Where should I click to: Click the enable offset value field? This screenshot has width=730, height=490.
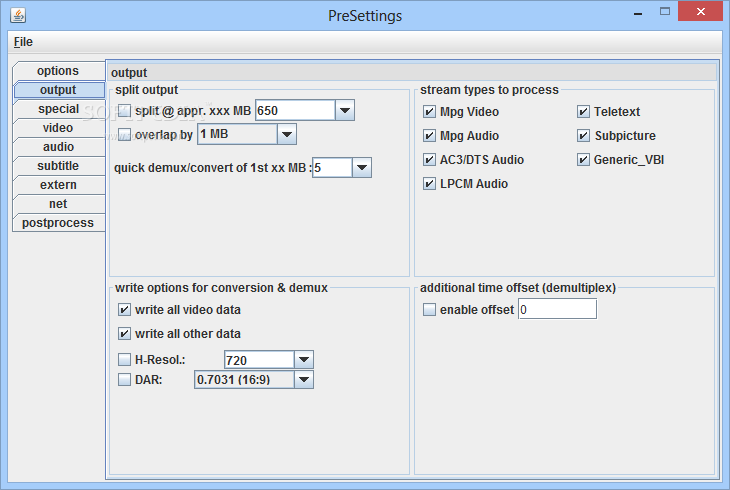point(557,310)
